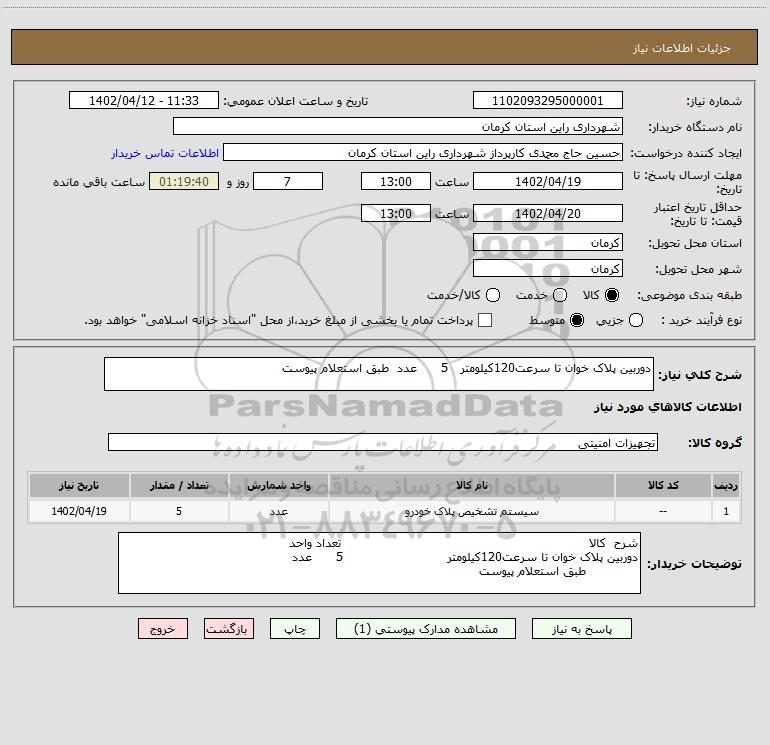Choose جزیی purchase process option
The image size is (770, 745).
(636, 320)
